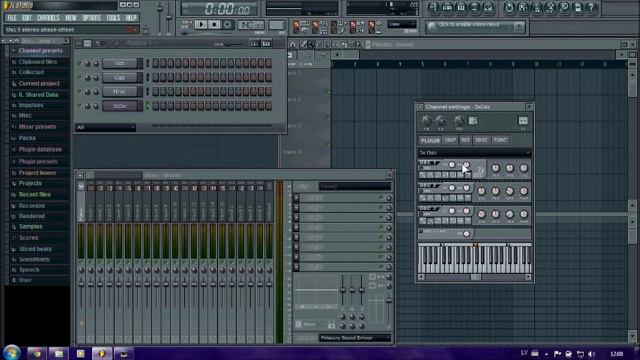Open Recent files in browser
640x360 pixels.
tap(34, 195)
